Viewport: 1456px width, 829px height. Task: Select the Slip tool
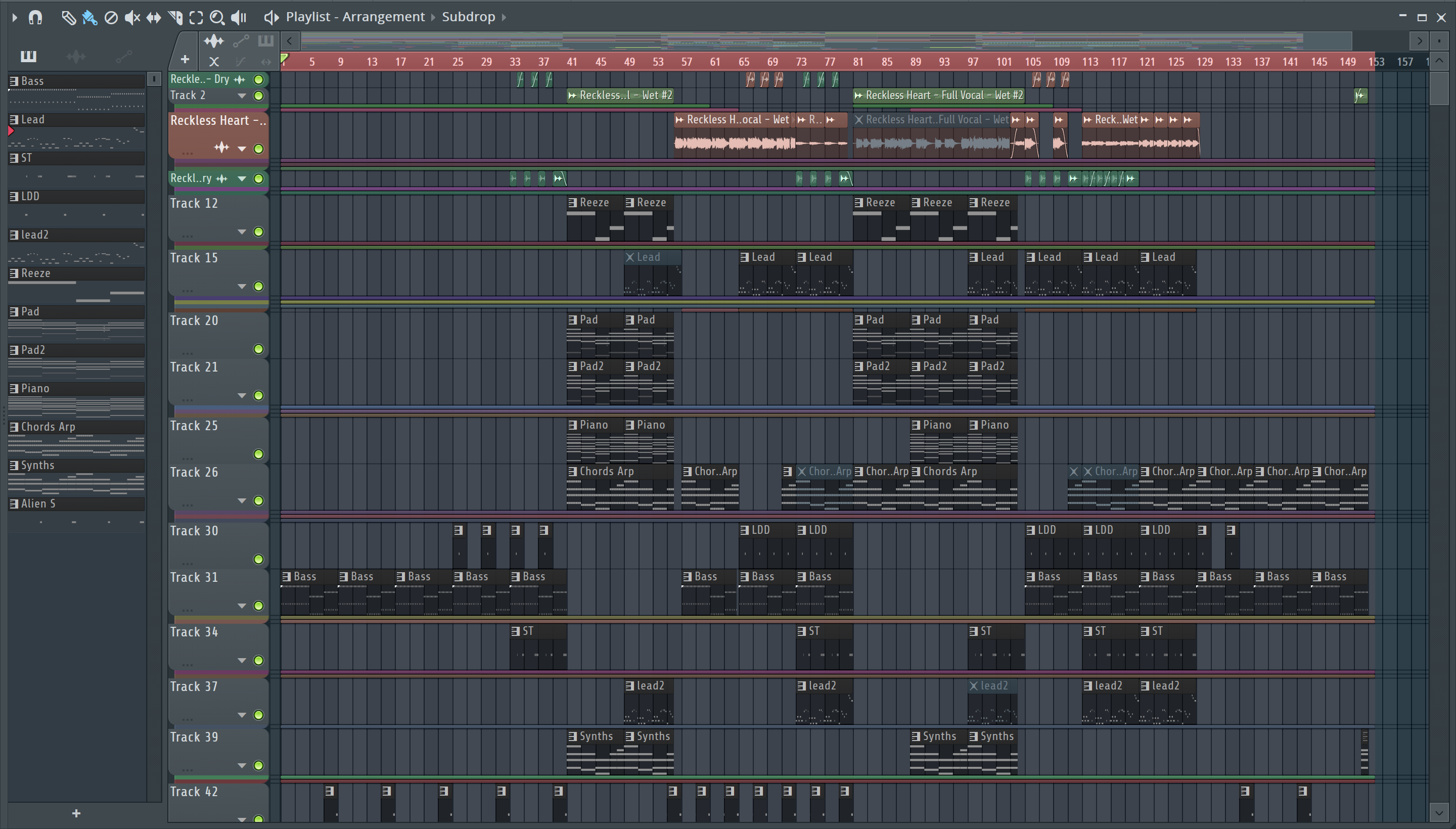click(154, 18)
